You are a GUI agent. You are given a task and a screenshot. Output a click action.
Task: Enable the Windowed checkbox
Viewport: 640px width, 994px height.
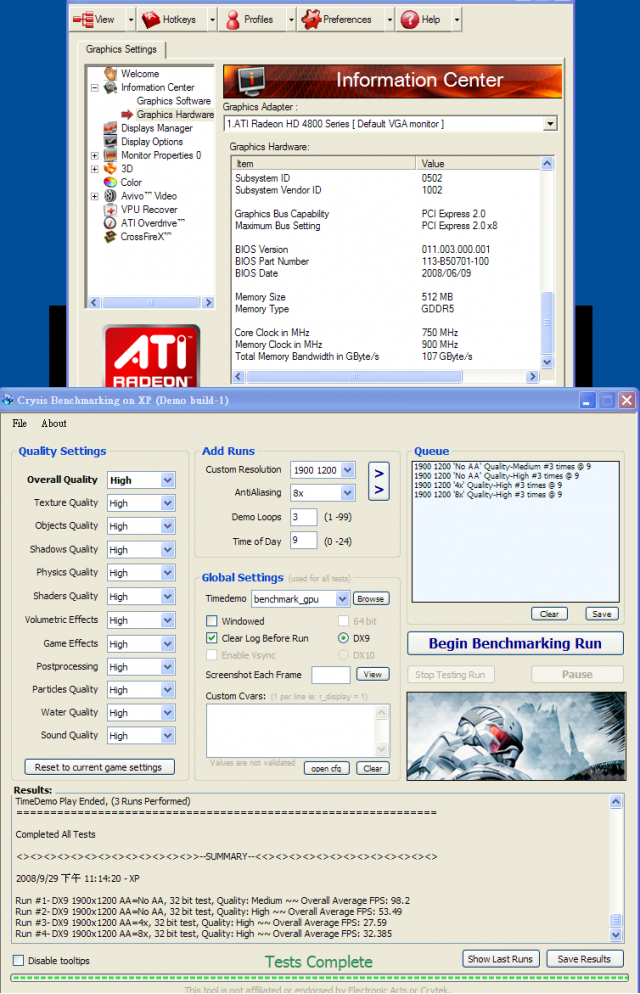coord(212,621)
